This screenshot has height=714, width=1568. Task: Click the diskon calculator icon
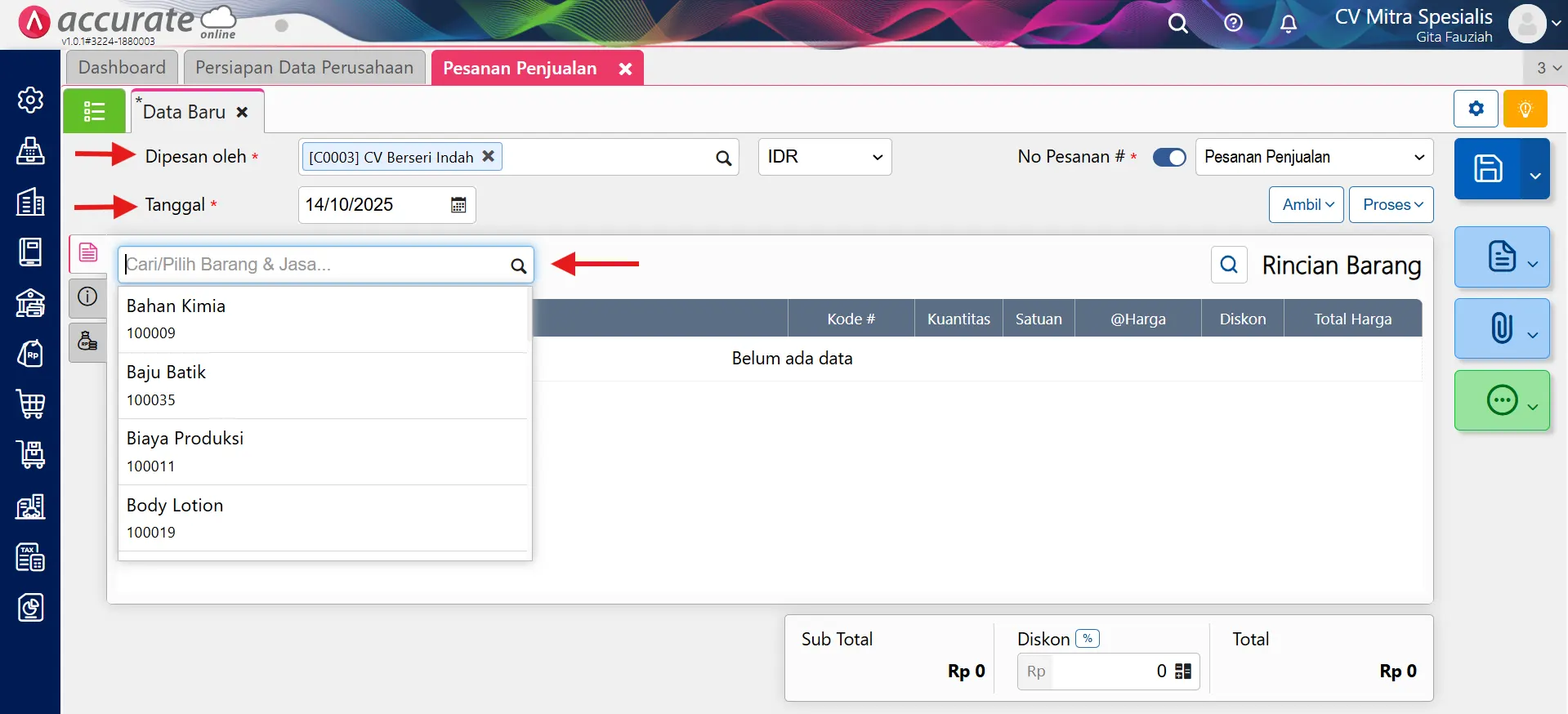click(1182, 672)
